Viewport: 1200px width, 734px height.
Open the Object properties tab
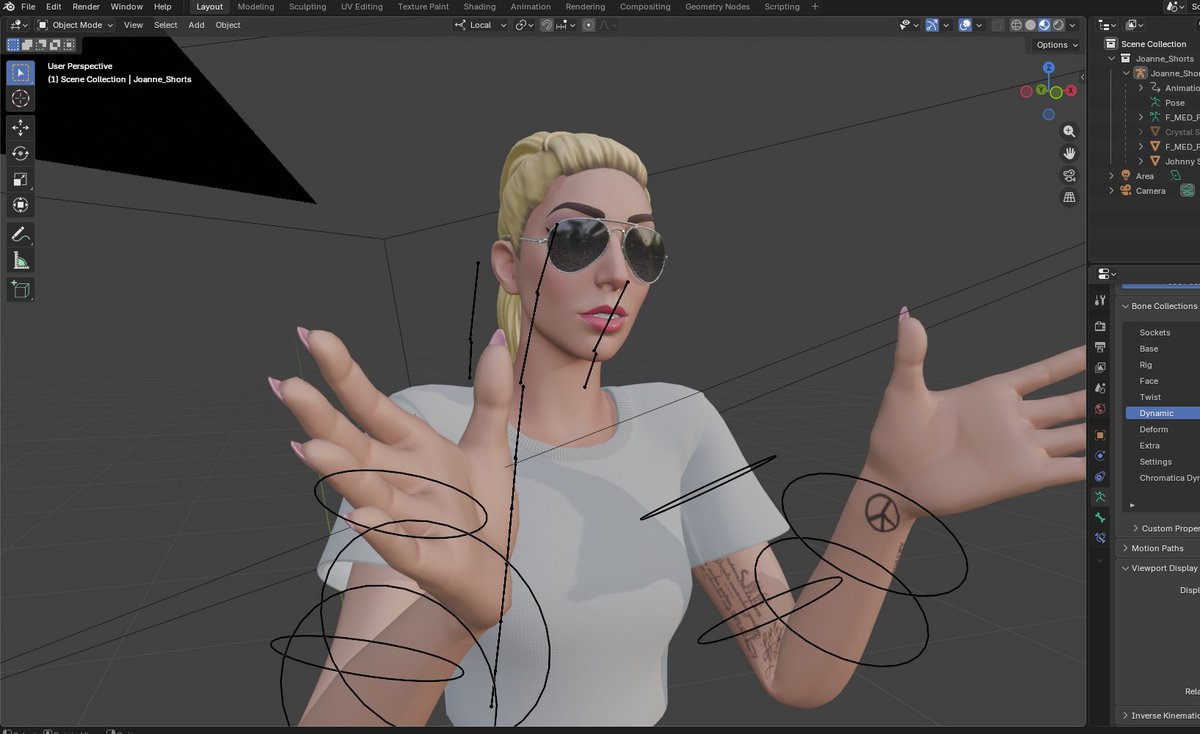pos(1100,435)
